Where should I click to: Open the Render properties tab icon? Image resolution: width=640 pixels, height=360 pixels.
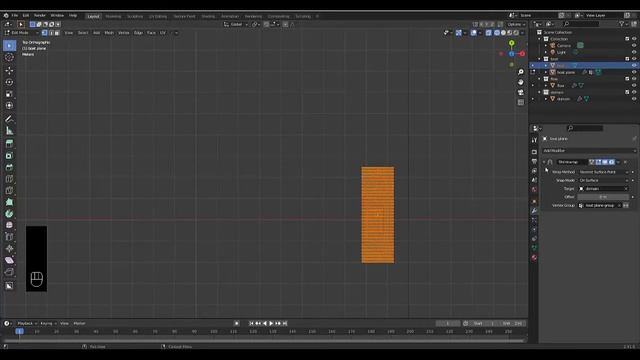click(x=534, y=152)
